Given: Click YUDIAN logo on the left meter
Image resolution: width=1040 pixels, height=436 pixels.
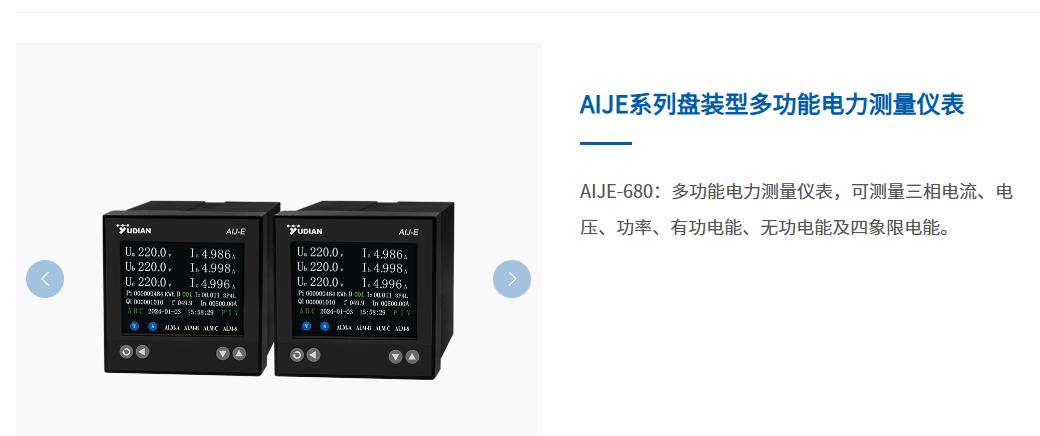Looking at the screenshot, I should [x=134, y=230].
